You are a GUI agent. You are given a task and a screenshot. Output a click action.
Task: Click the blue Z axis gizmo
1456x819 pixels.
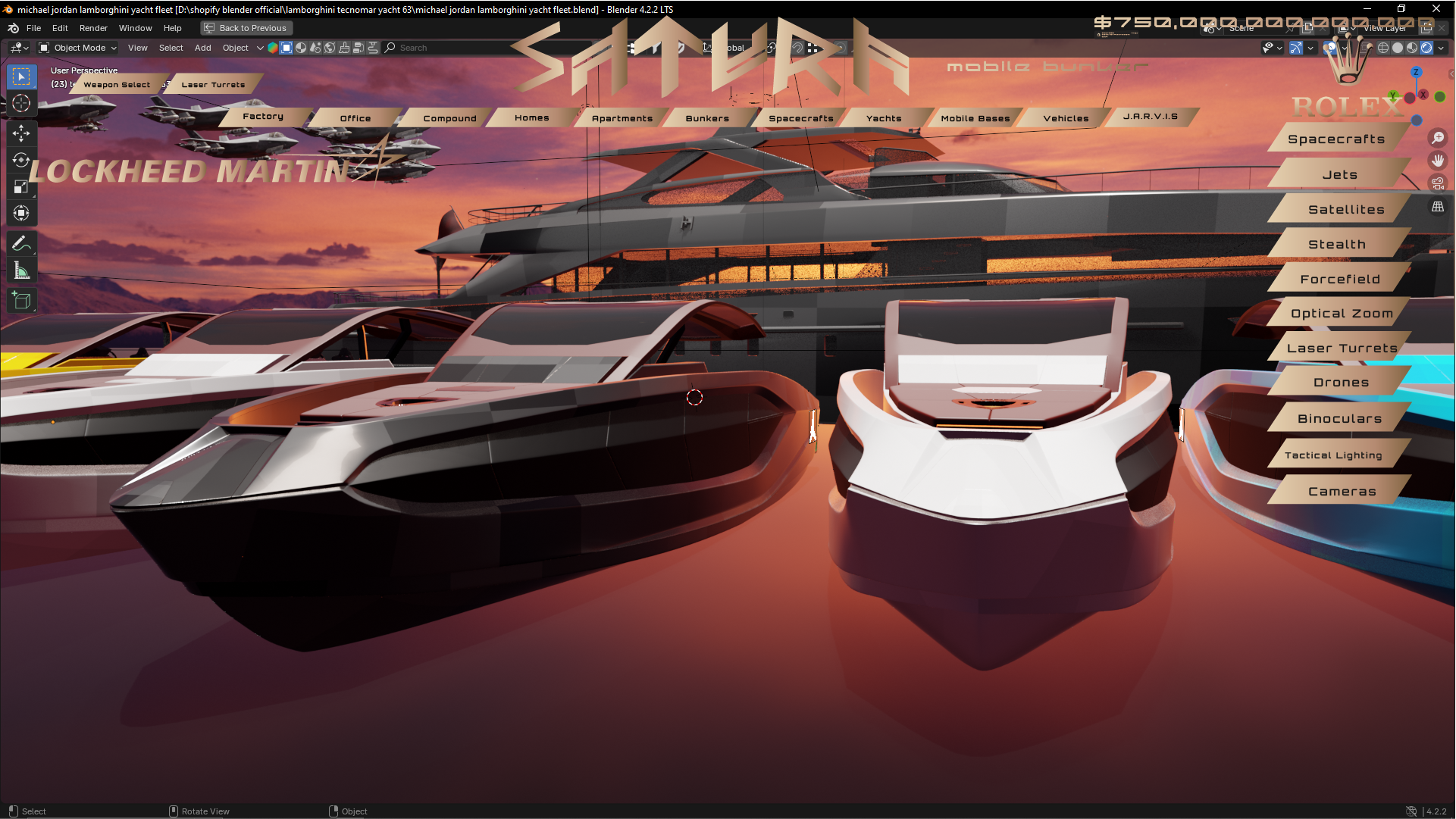[x=1416, y=72]
